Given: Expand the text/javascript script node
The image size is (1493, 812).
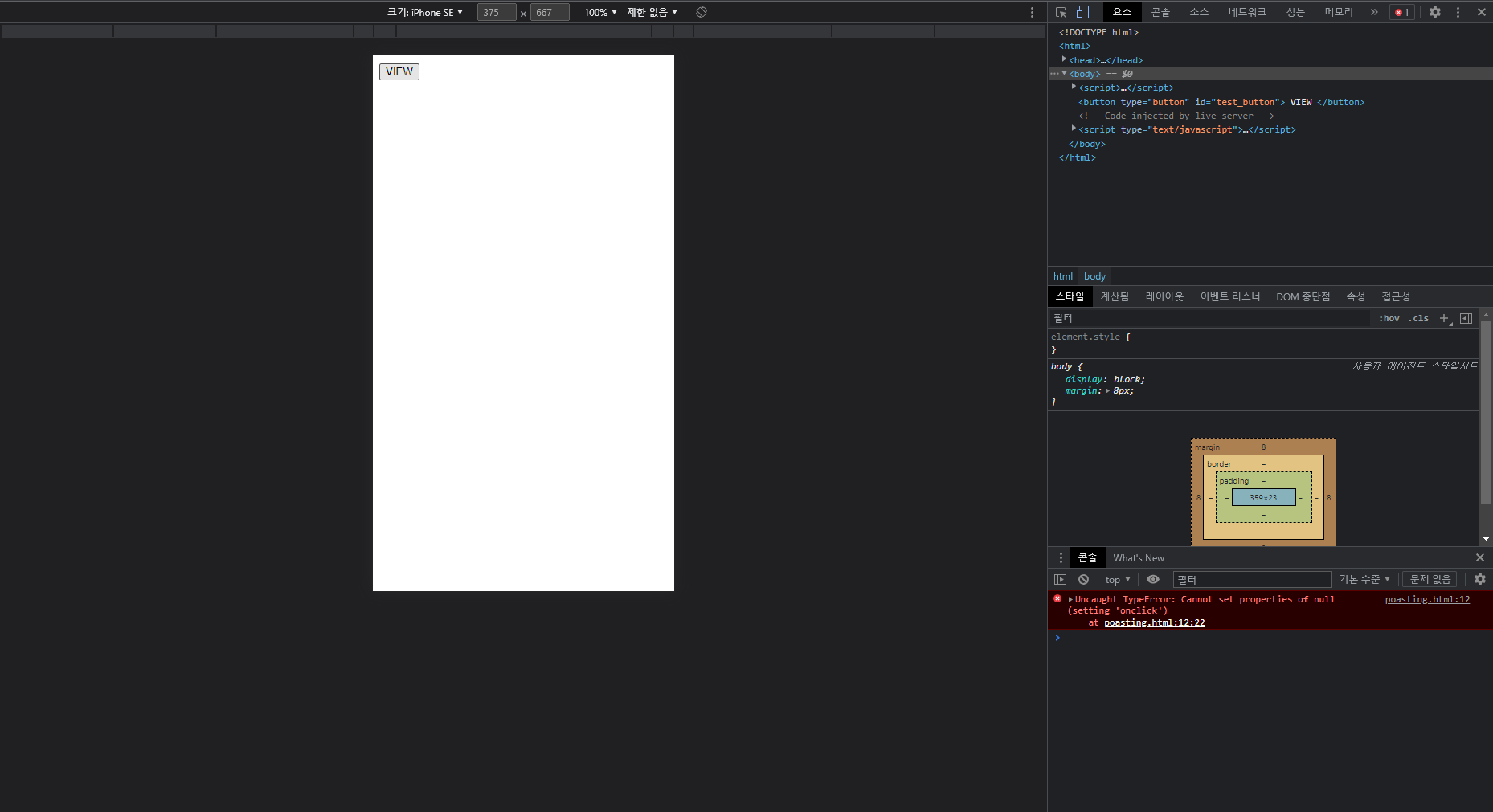Looking at the screenshot, I should point(1074,129).
